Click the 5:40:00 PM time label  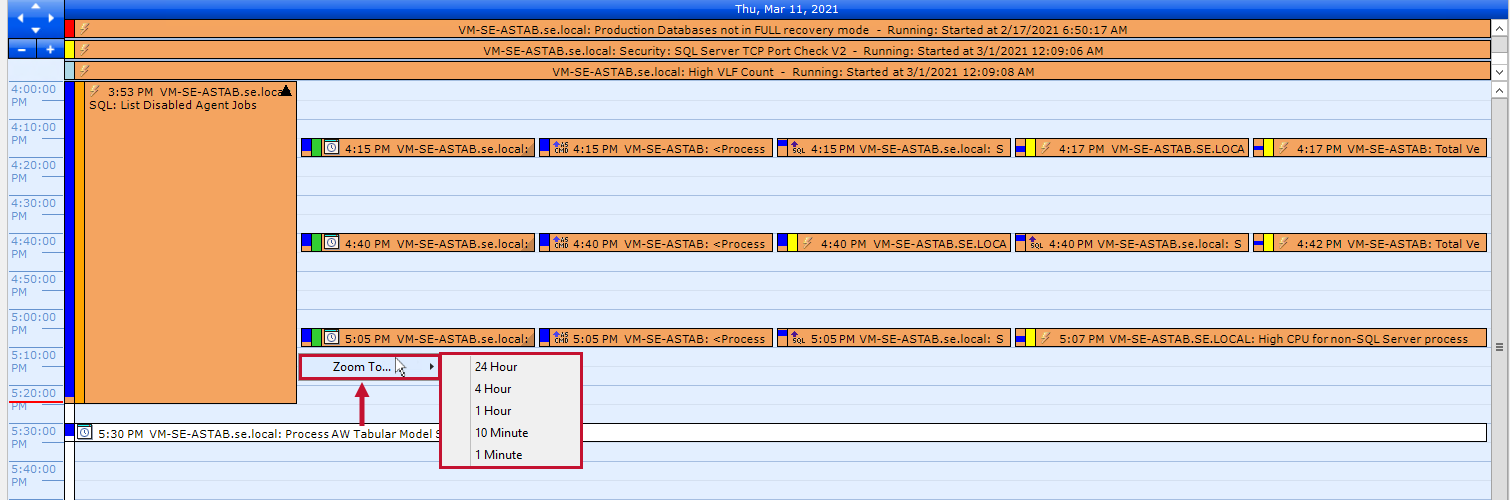click(x=35, y=475)
